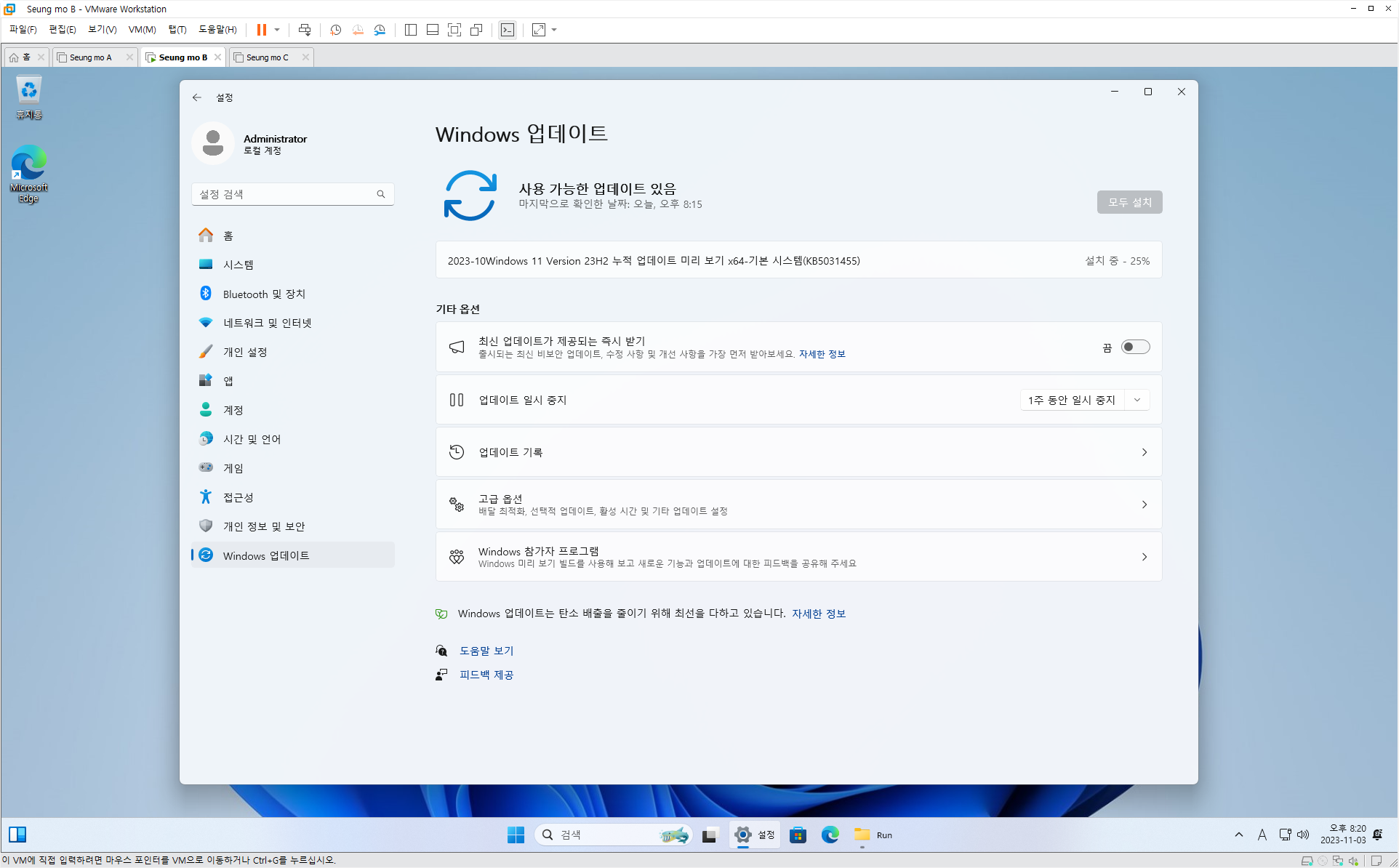Click the 설정 검색 search field
Image resolution: width=1399 pixels, height=868 pixels.
point(285,194)
